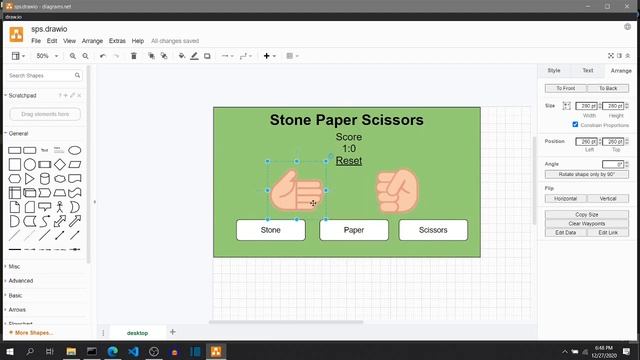Open the Help menu
This screenshot has height=360, width=640.
(138, 41)
